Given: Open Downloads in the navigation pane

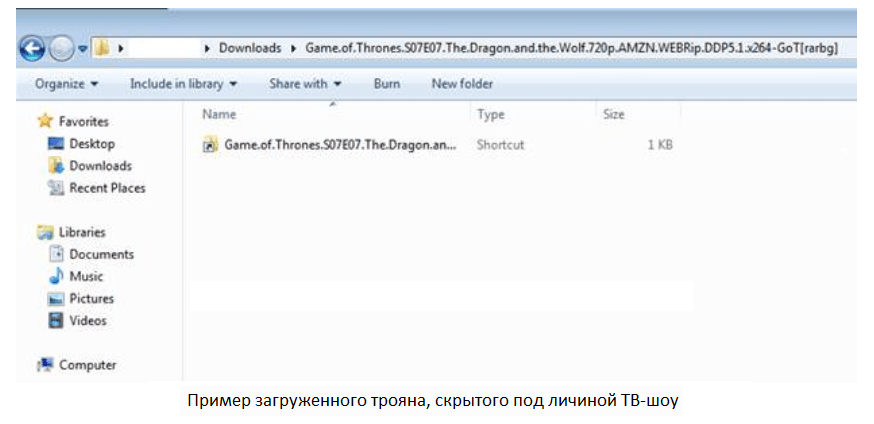Looking at the screenshot, I should point(100,166).
